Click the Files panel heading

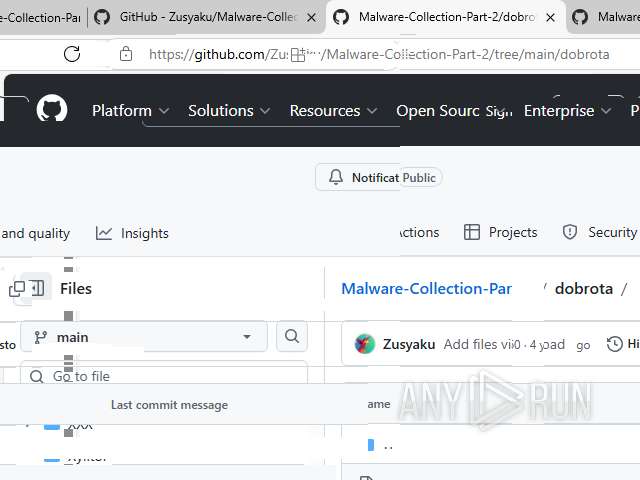click(x=76, y=289)
